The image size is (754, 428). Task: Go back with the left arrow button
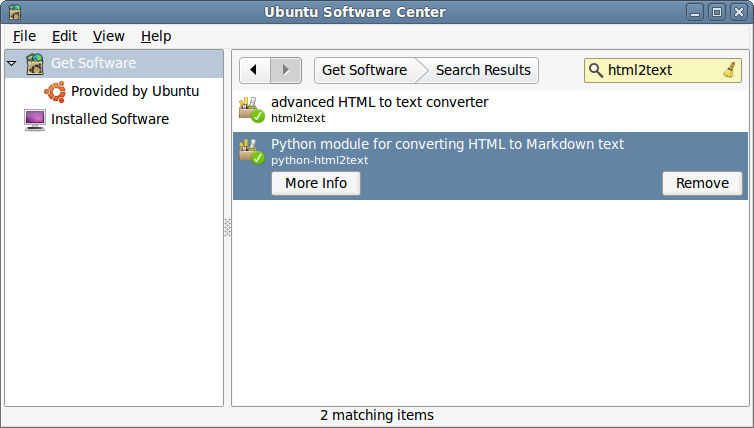(255, 70)
